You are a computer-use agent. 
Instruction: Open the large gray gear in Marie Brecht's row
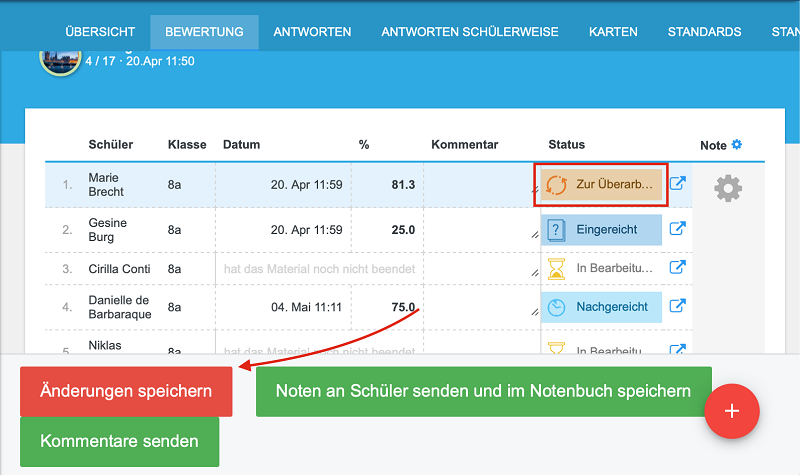point(728,188)
